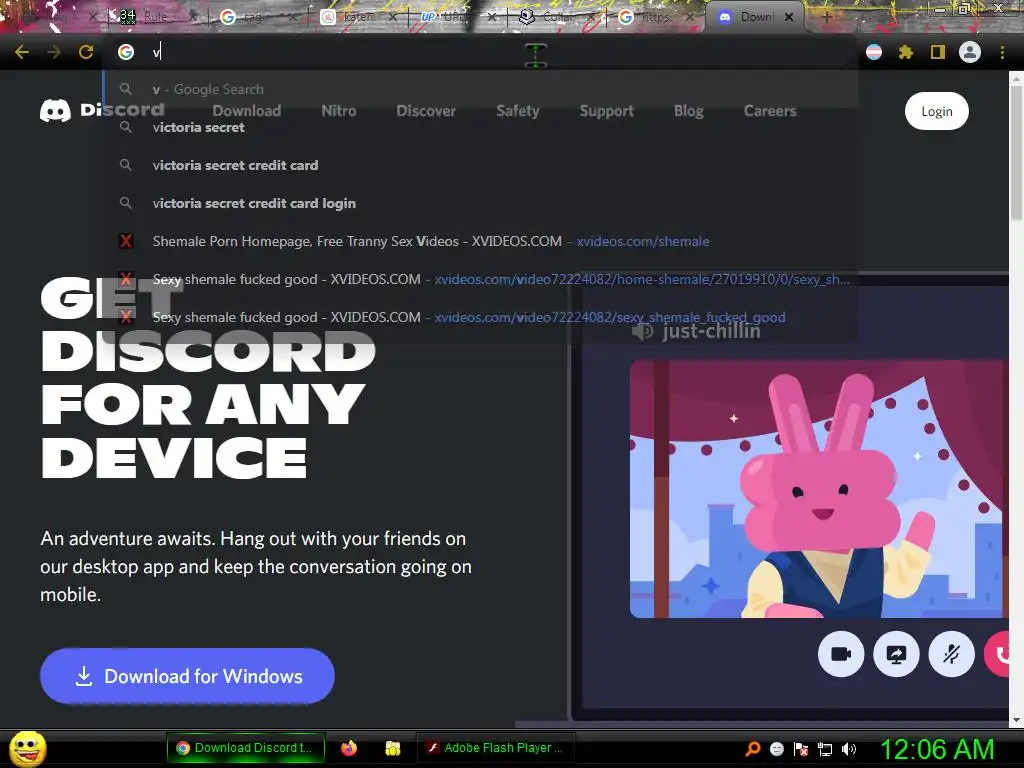Click the volume speaker tray icon

[849, 749]
